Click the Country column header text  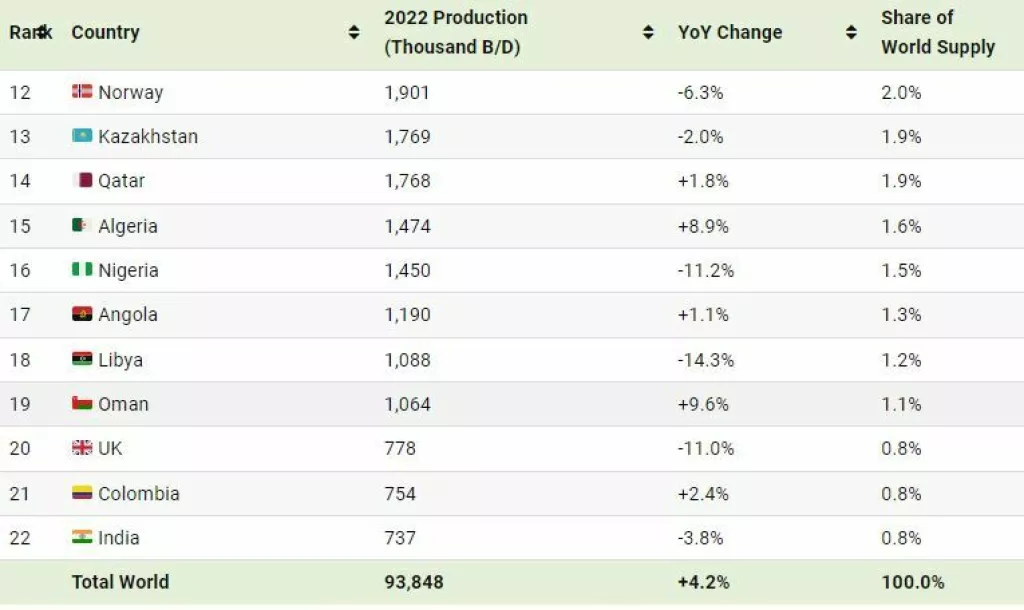coord(105,32)
